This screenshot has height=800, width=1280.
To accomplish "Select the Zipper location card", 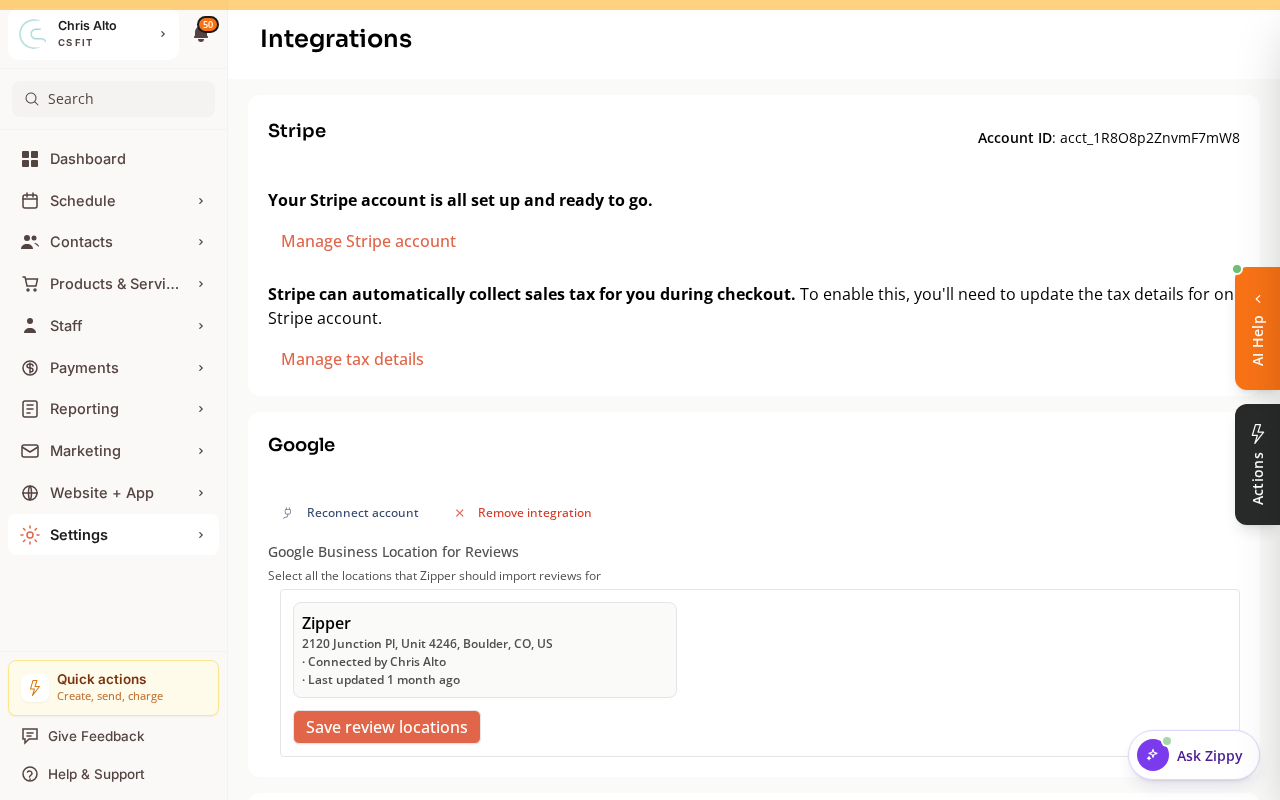I will click(x=485, y=650).
